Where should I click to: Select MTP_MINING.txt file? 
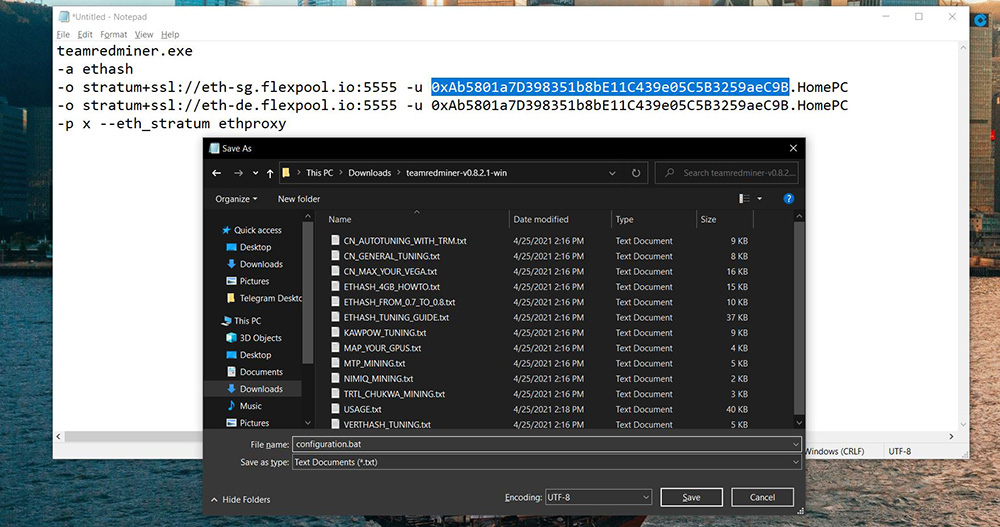(374, 364)
